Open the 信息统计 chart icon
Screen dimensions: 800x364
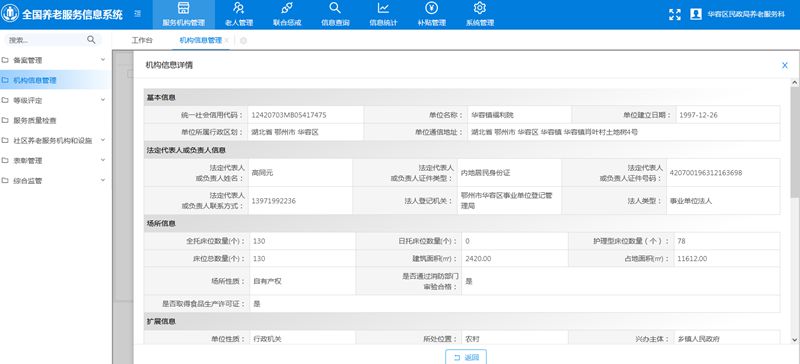tap(383, 8)
